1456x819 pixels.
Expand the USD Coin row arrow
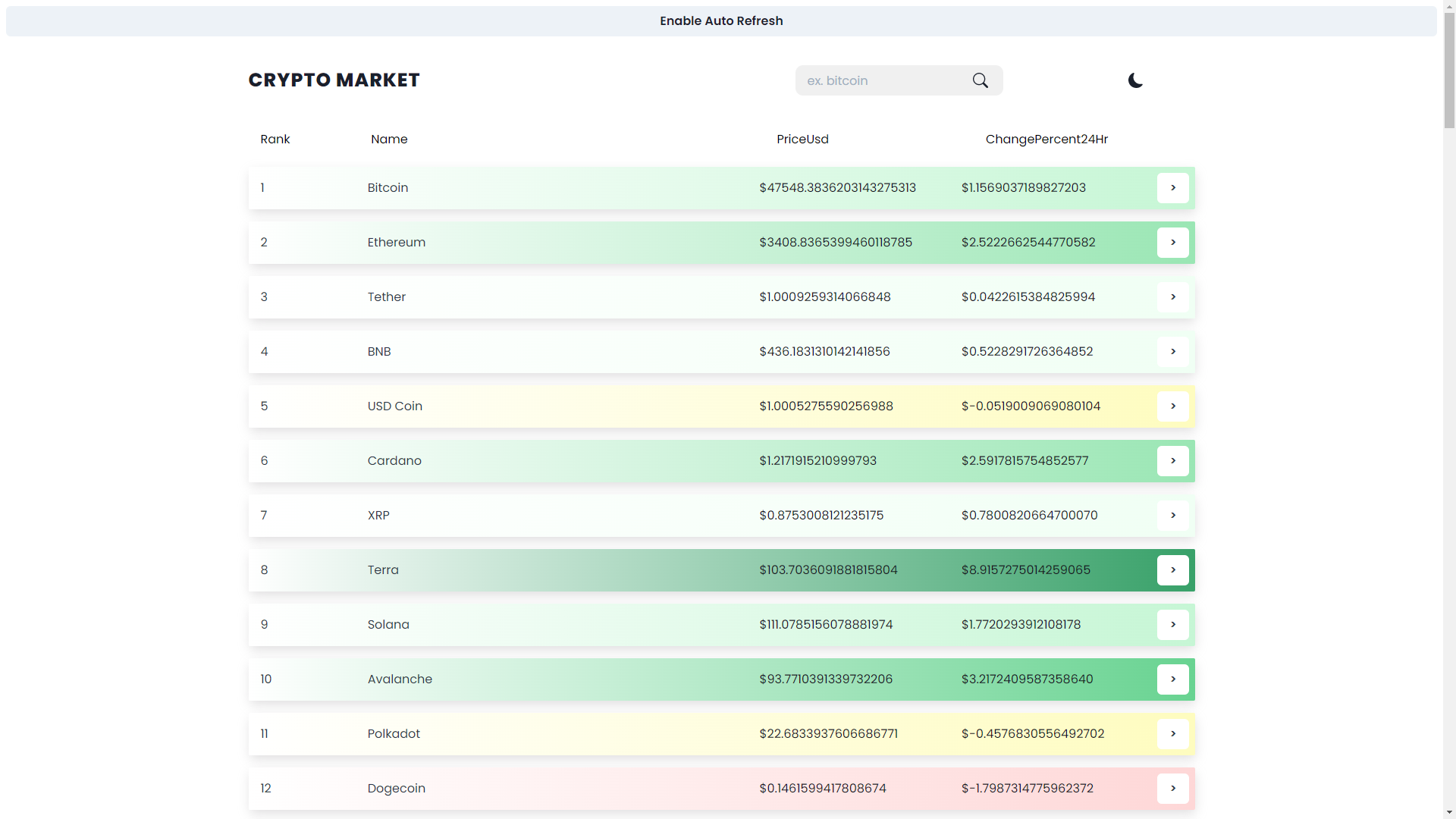[1172, 406]
